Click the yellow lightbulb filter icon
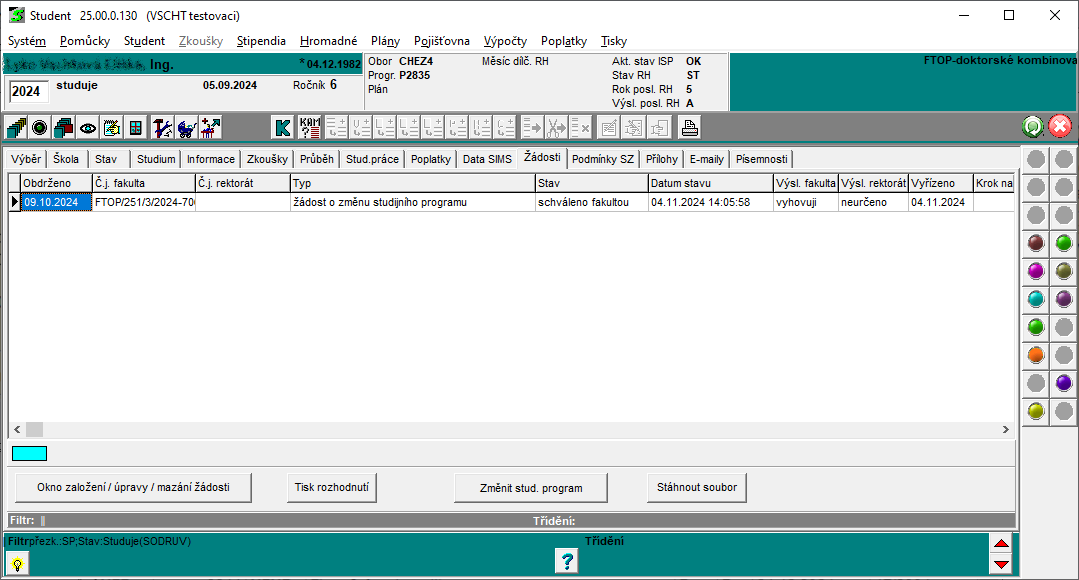The image size is (1079, 580). [x=17, y=563]
